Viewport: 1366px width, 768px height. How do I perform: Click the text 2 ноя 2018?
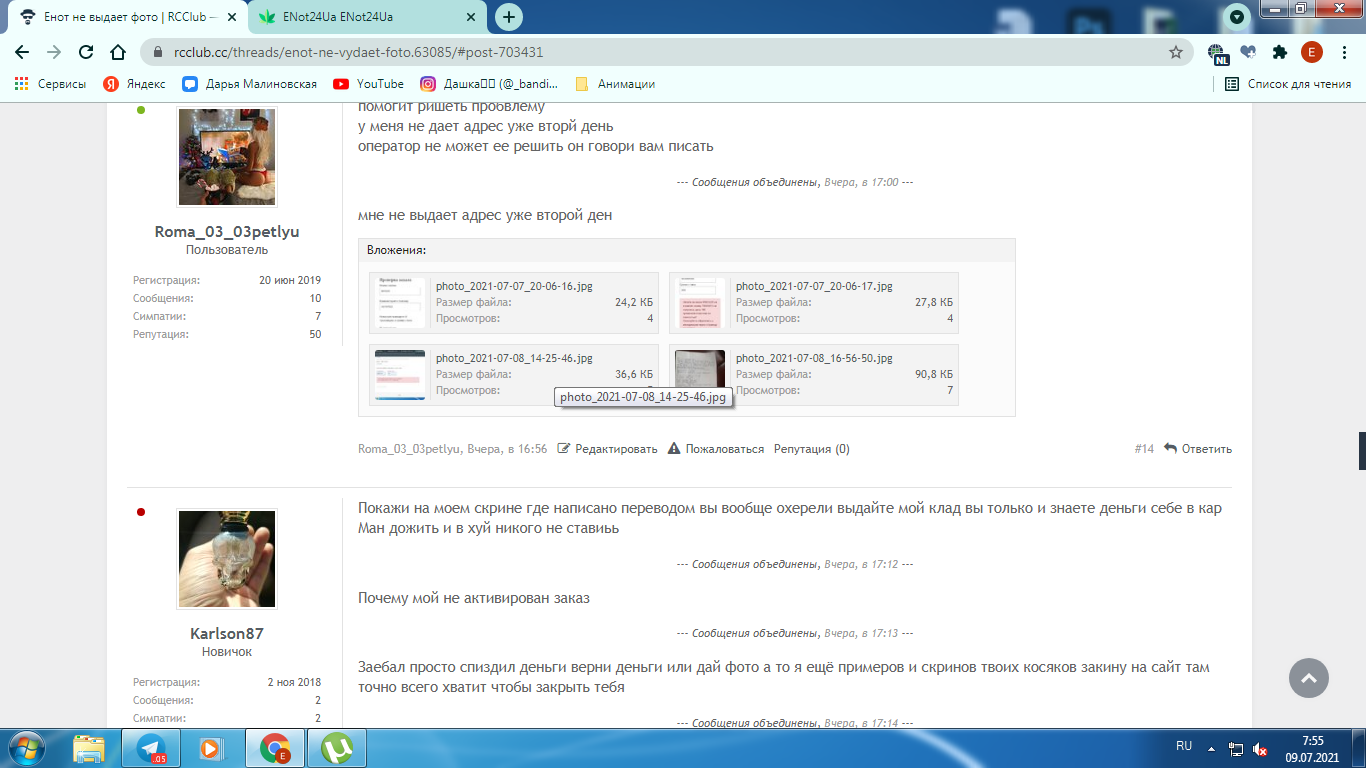point(294,682)
